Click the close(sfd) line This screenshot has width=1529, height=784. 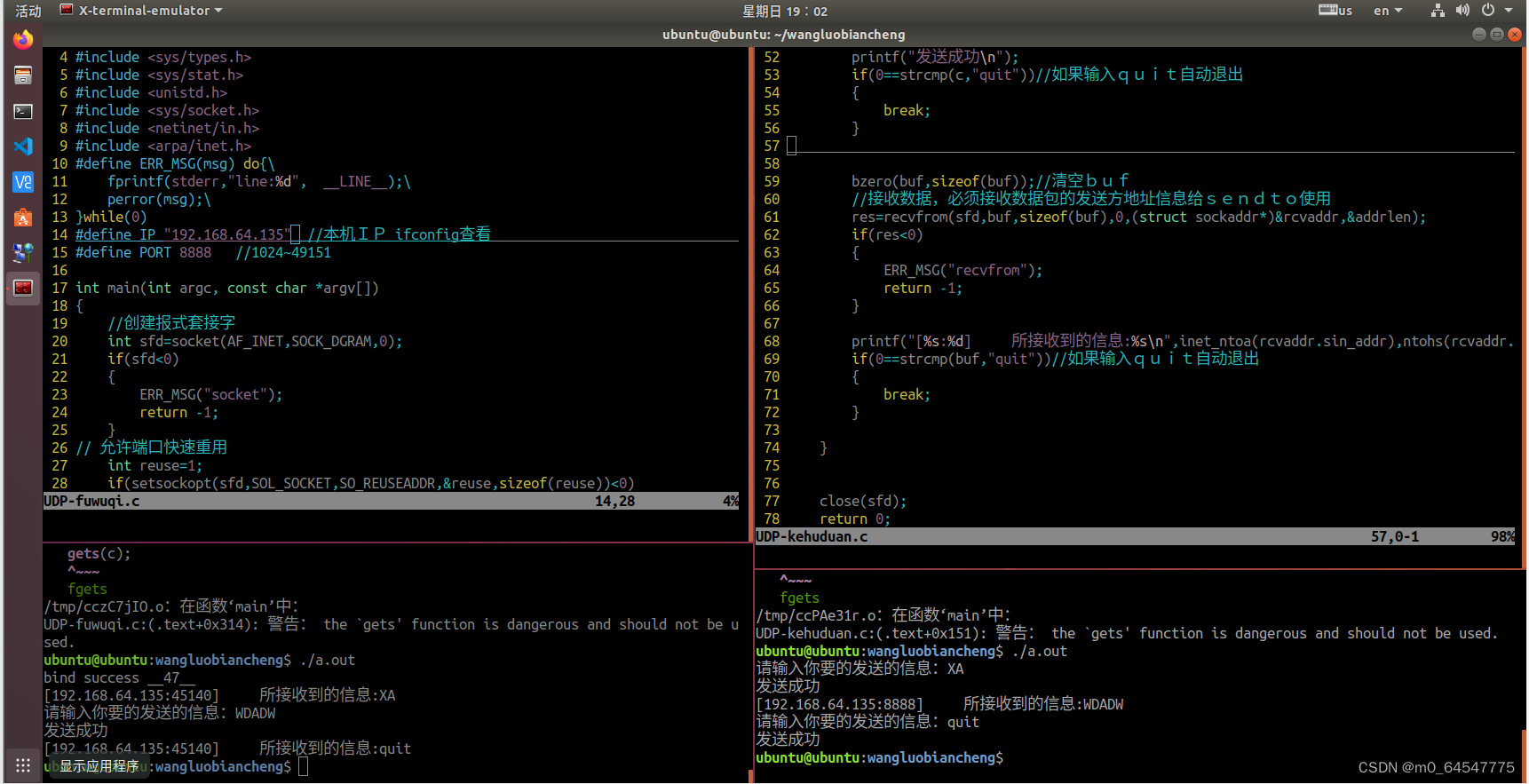point(863,501)
